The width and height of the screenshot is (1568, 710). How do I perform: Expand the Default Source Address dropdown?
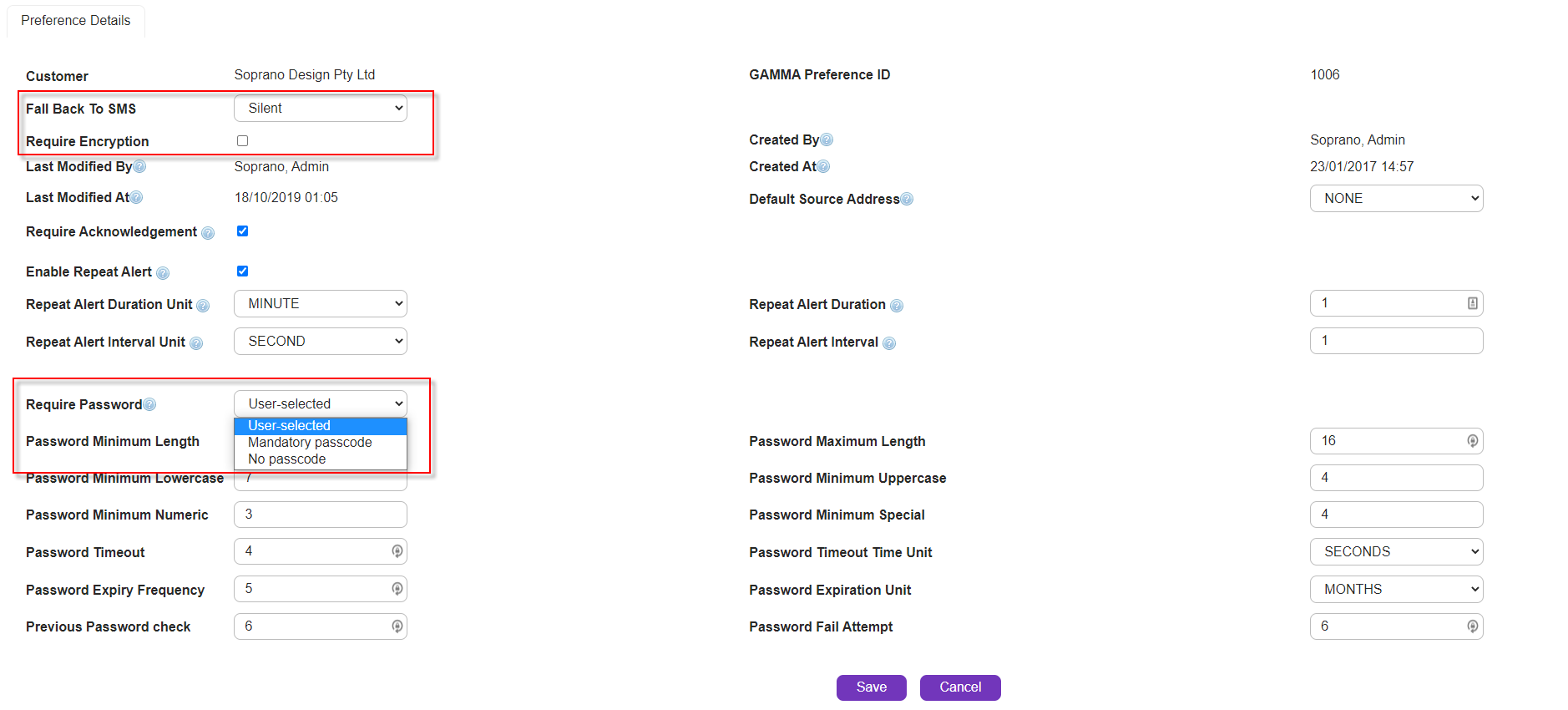(1396, 199)
